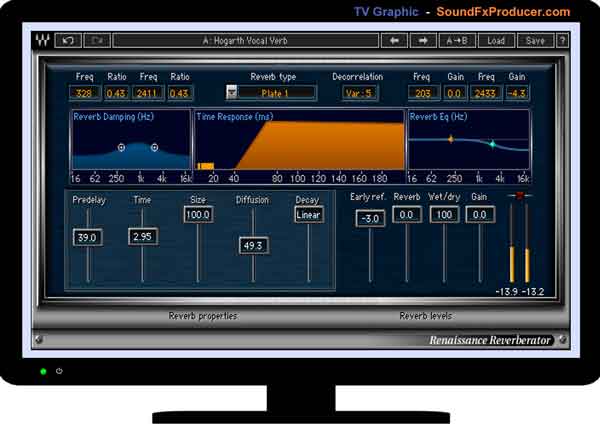Click the Reverb properties section label
The width and height of the screenshot is (600, 424).
click(x=203, y=316)
